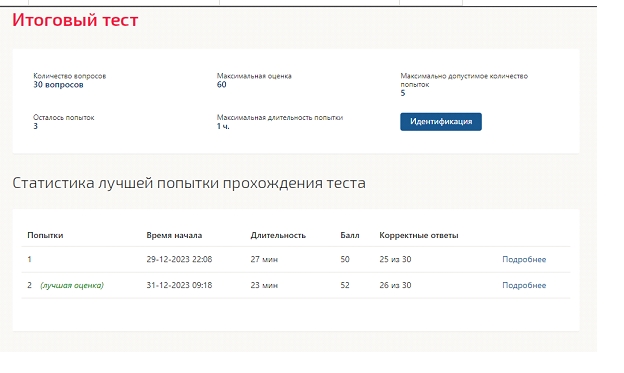Click start time 29-12-2023 22:08
Viewport: 624px width, 373px height.
coord(179,260)
